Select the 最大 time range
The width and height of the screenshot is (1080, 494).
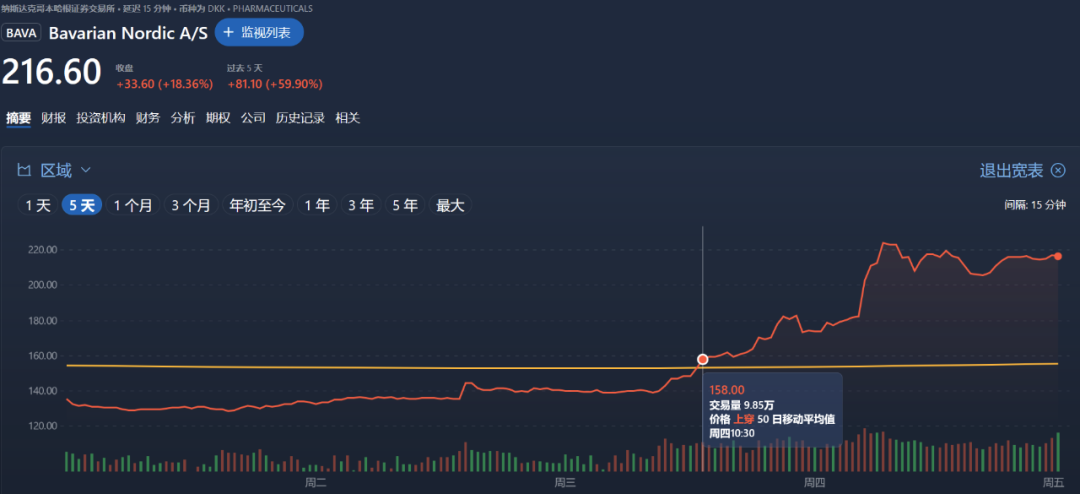(450, 205)
